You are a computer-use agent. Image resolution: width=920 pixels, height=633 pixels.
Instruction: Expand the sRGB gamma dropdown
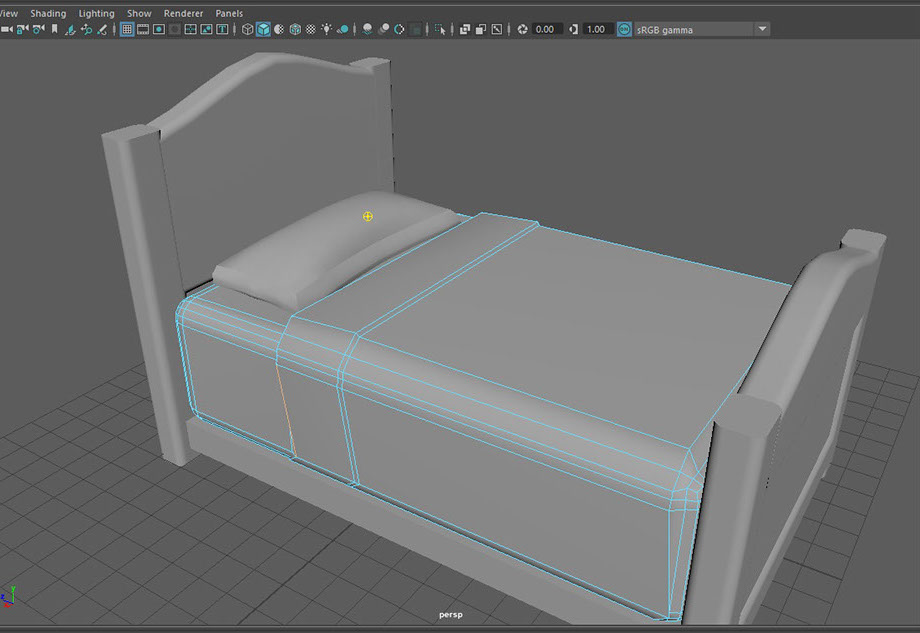pos(762,30)
